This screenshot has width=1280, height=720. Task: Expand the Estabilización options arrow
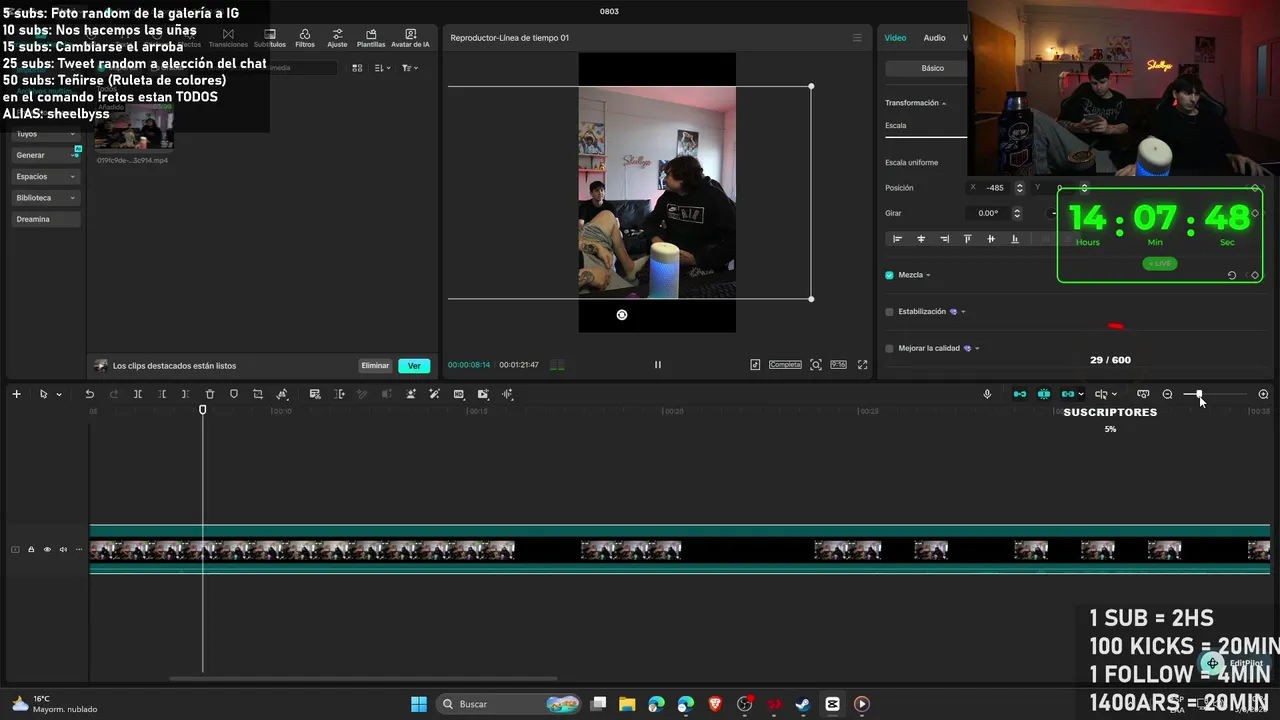(x=963, y=312)
